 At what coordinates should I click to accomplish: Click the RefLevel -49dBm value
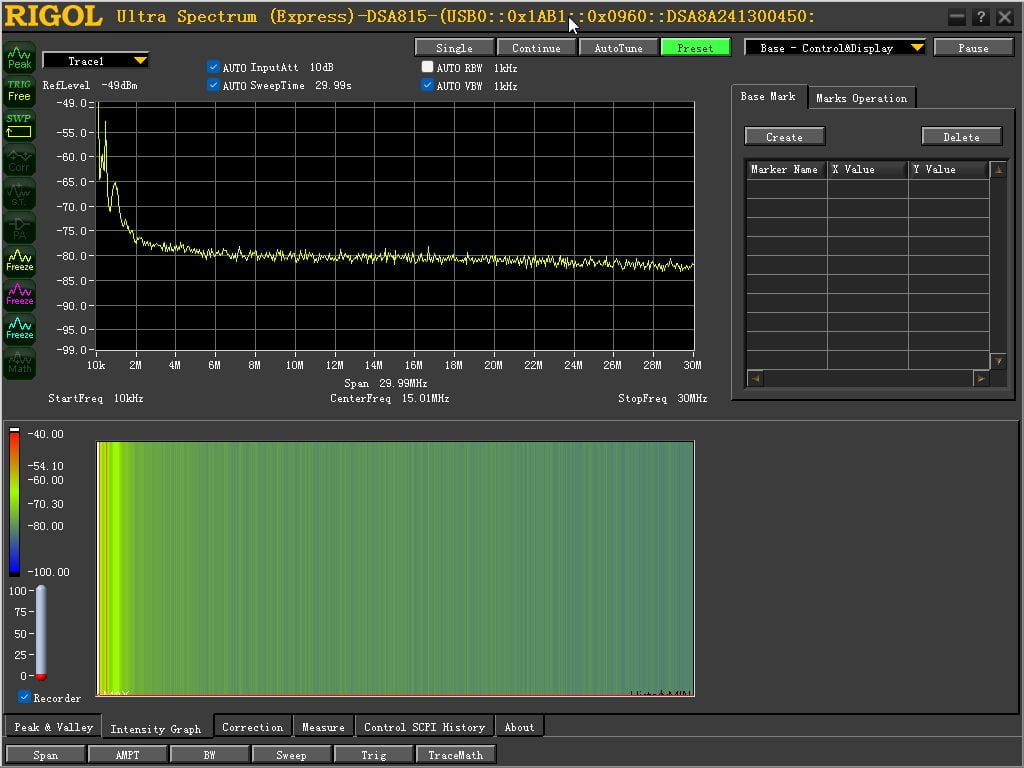click(119, 86)
